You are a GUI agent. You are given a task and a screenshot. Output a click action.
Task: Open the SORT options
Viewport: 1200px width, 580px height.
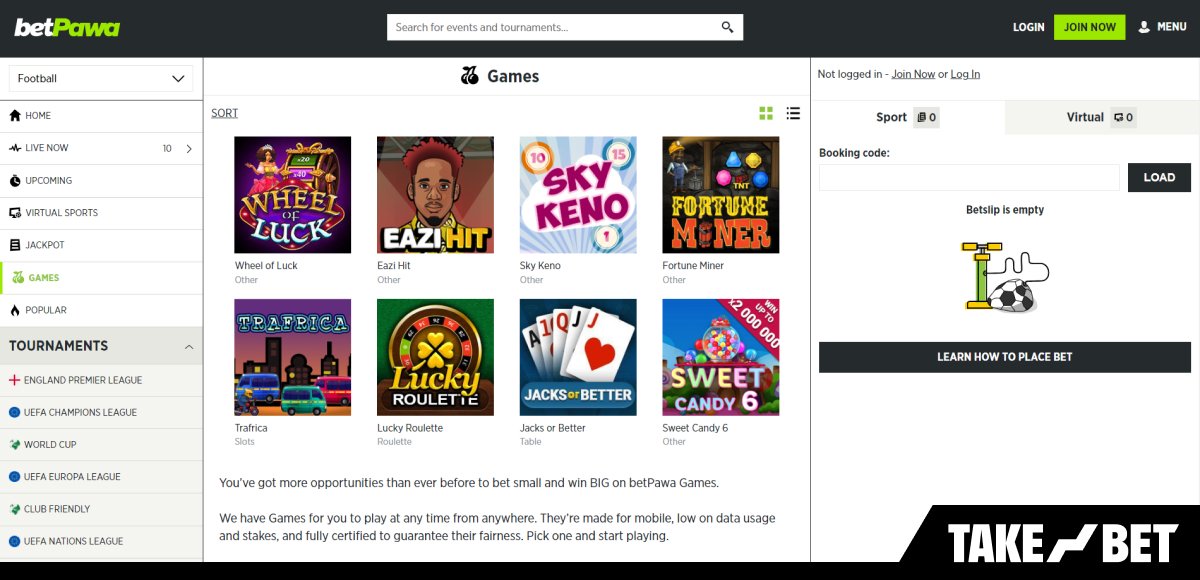tap(224, 113)
